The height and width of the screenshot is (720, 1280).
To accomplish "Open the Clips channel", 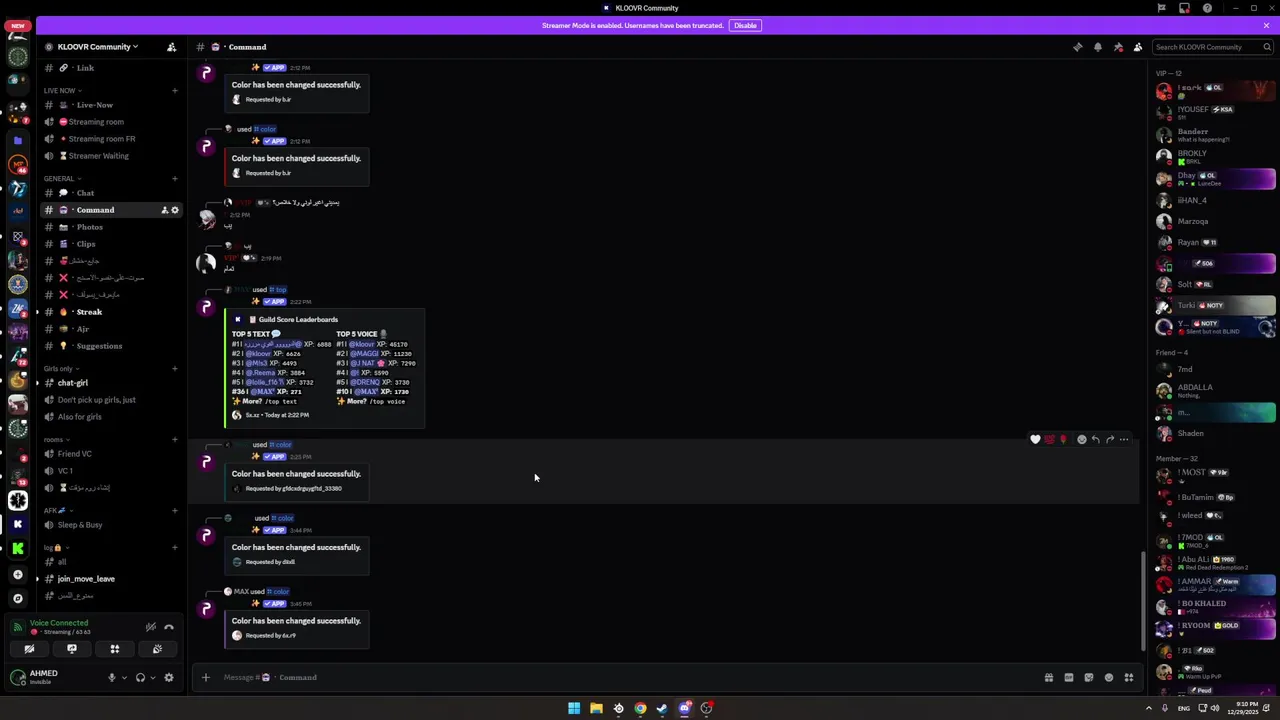I will pyautogui.click(x=110, y=244).
